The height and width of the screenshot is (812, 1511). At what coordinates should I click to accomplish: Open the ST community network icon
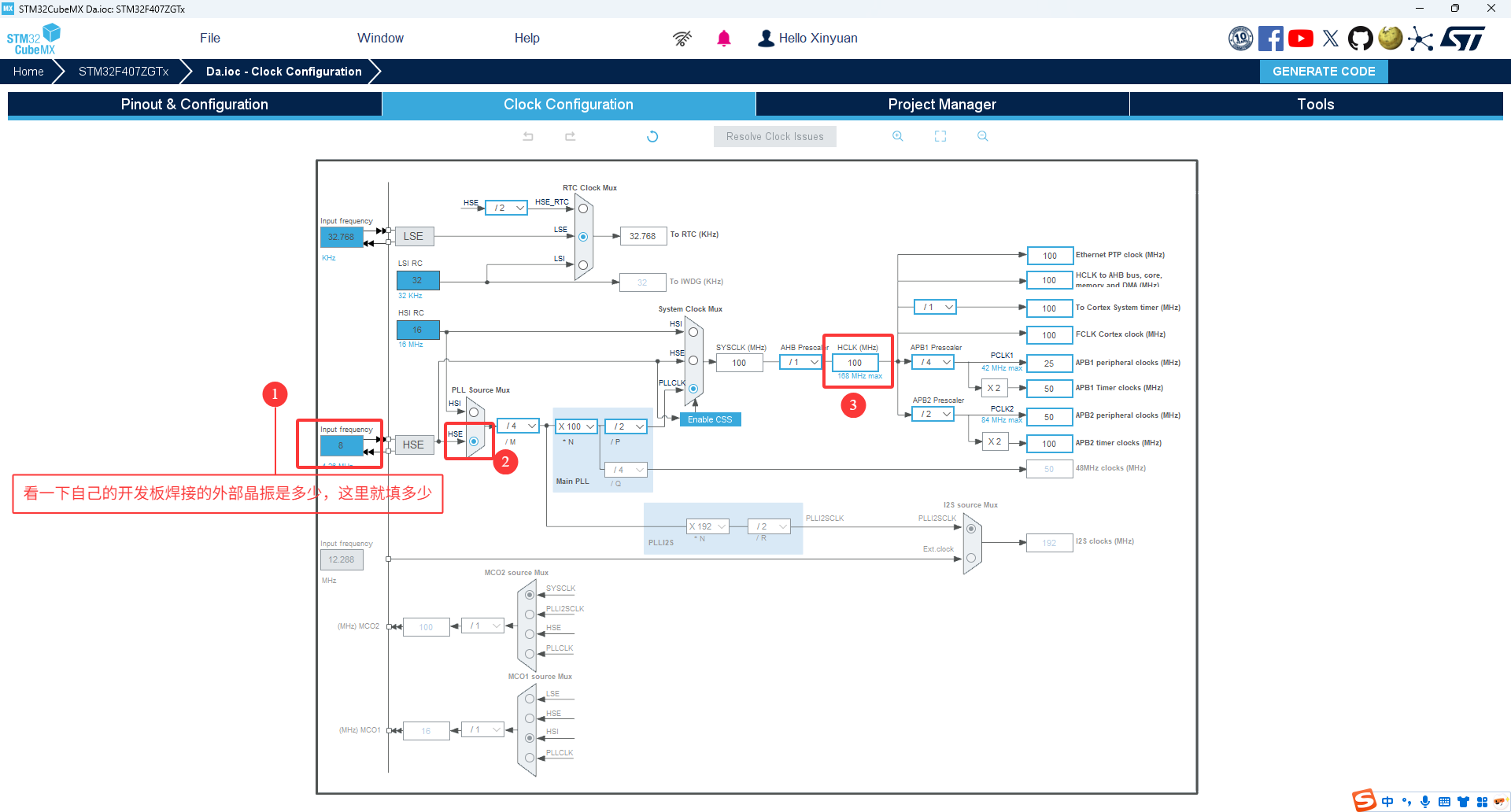pyautogui.click(x=1420, y=39)
